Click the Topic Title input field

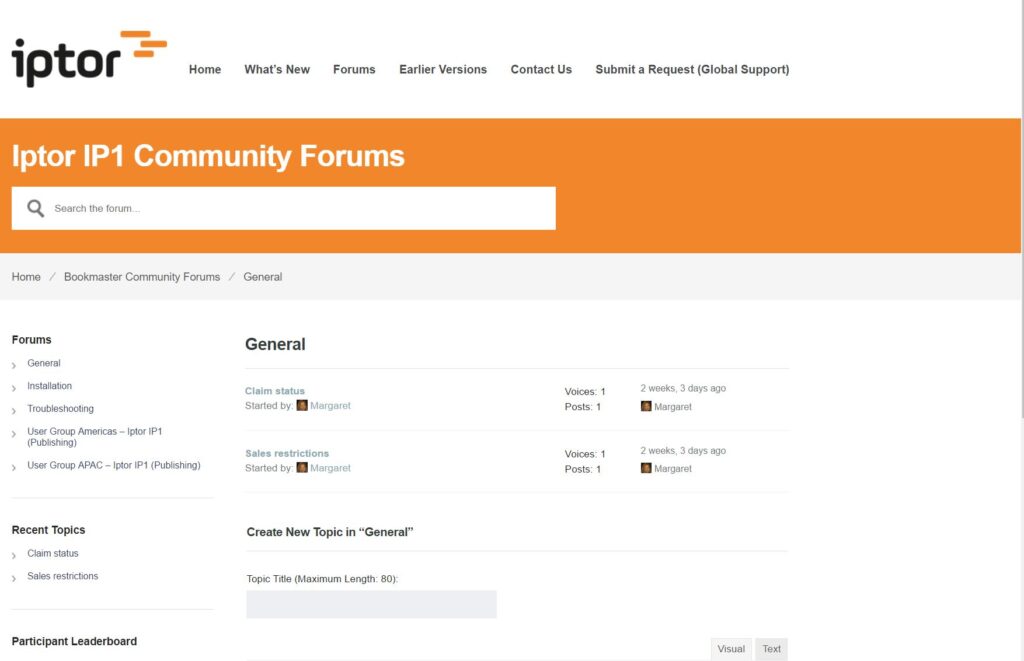pyautogui.click(x=372, y=605)
